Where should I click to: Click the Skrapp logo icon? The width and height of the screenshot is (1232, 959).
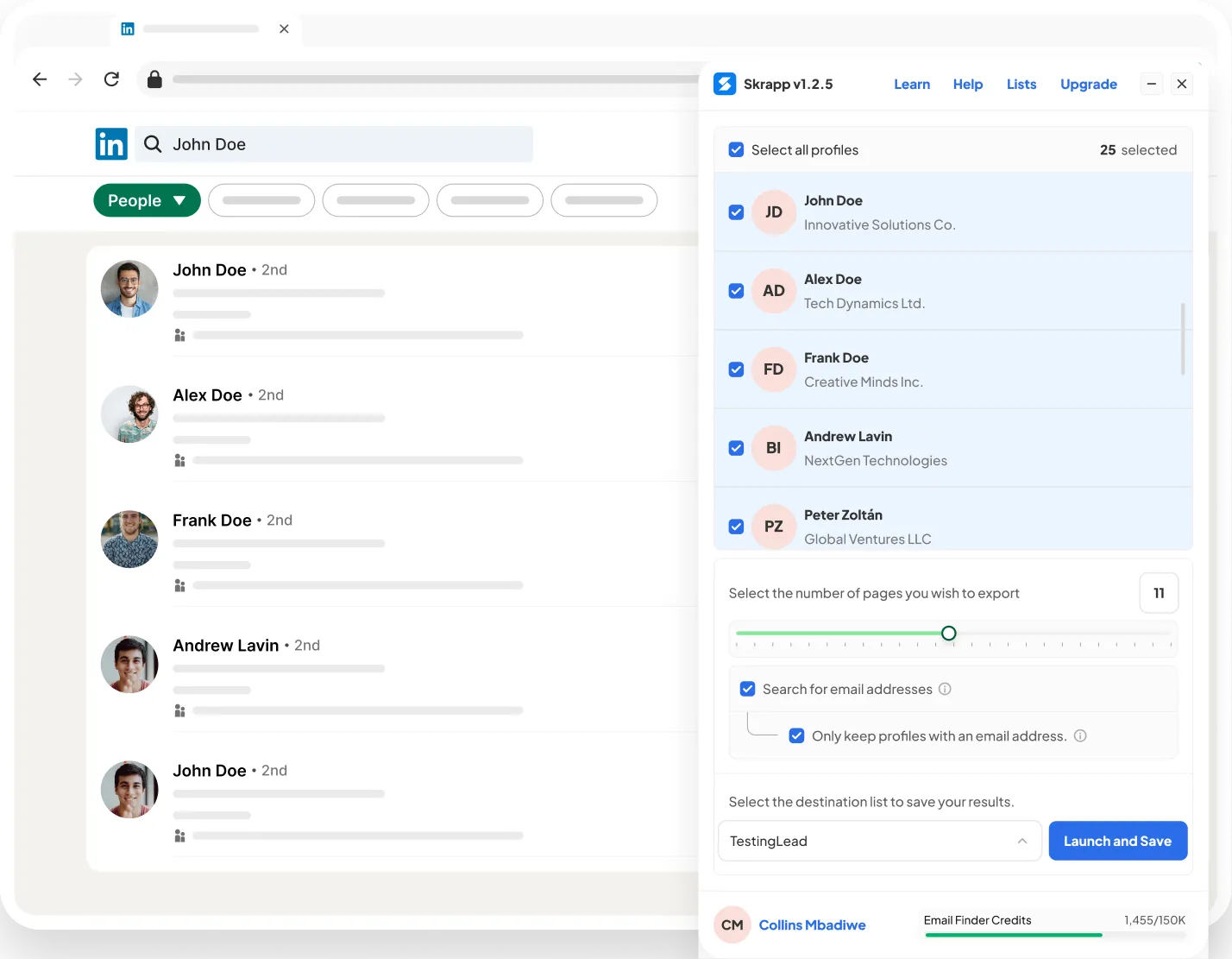tap(725, 84)
